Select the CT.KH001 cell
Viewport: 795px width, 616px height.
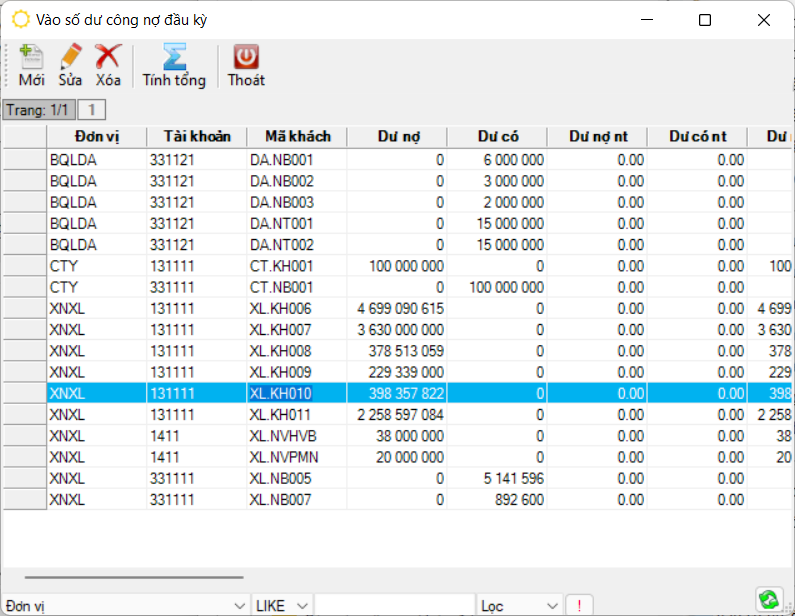(x=297, y=267)
